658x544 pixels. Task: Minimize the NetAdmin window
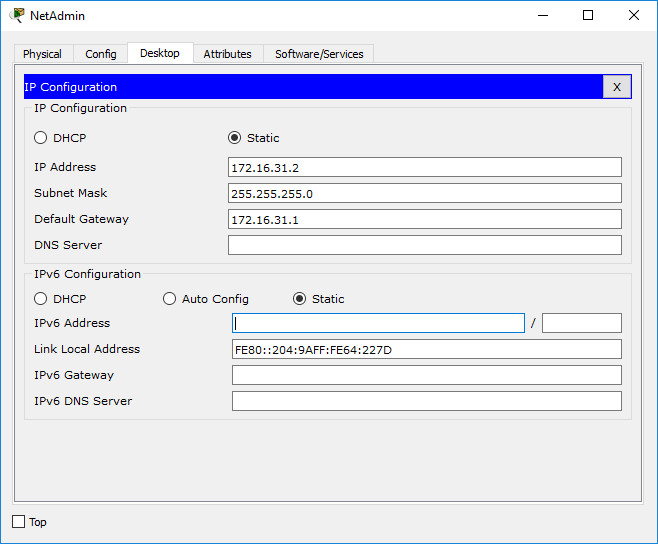[x=543, y=16]
